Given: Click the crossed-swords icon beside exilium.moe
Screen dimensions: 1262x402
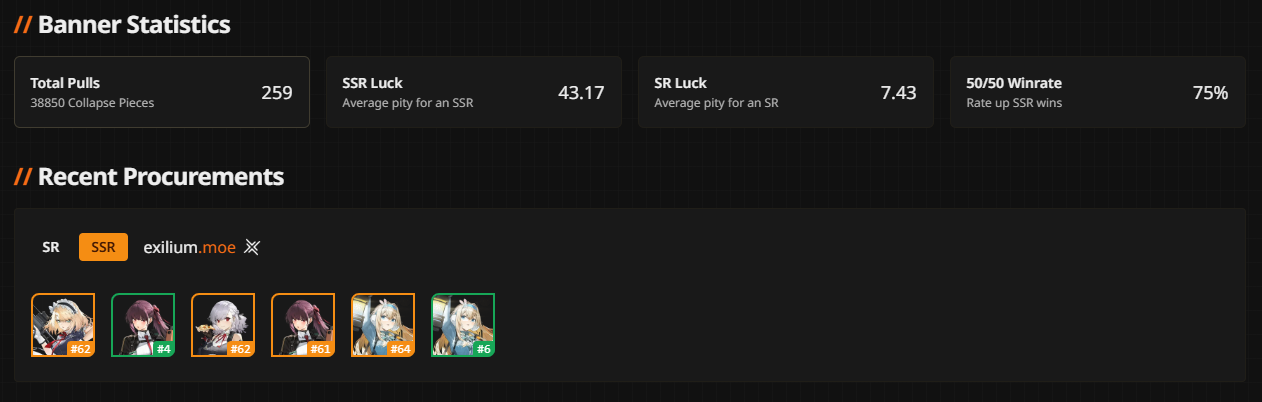Looking at the screenshot, I should 252,247.
